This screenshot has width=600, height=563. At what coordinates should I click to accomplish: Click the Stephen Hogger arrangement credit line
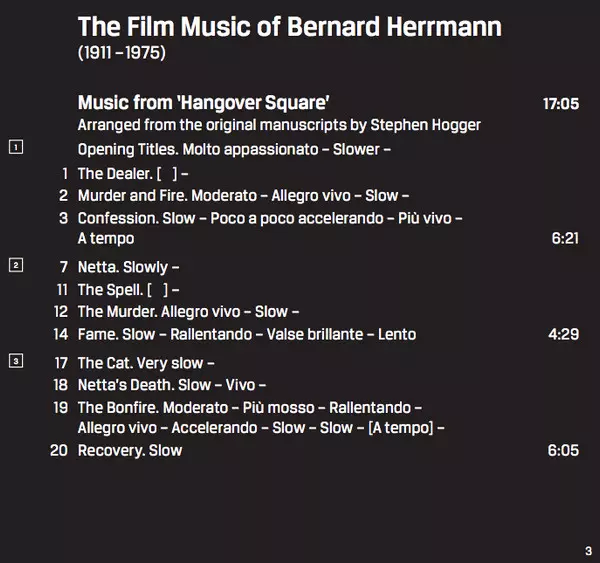[x=279, y=125]
